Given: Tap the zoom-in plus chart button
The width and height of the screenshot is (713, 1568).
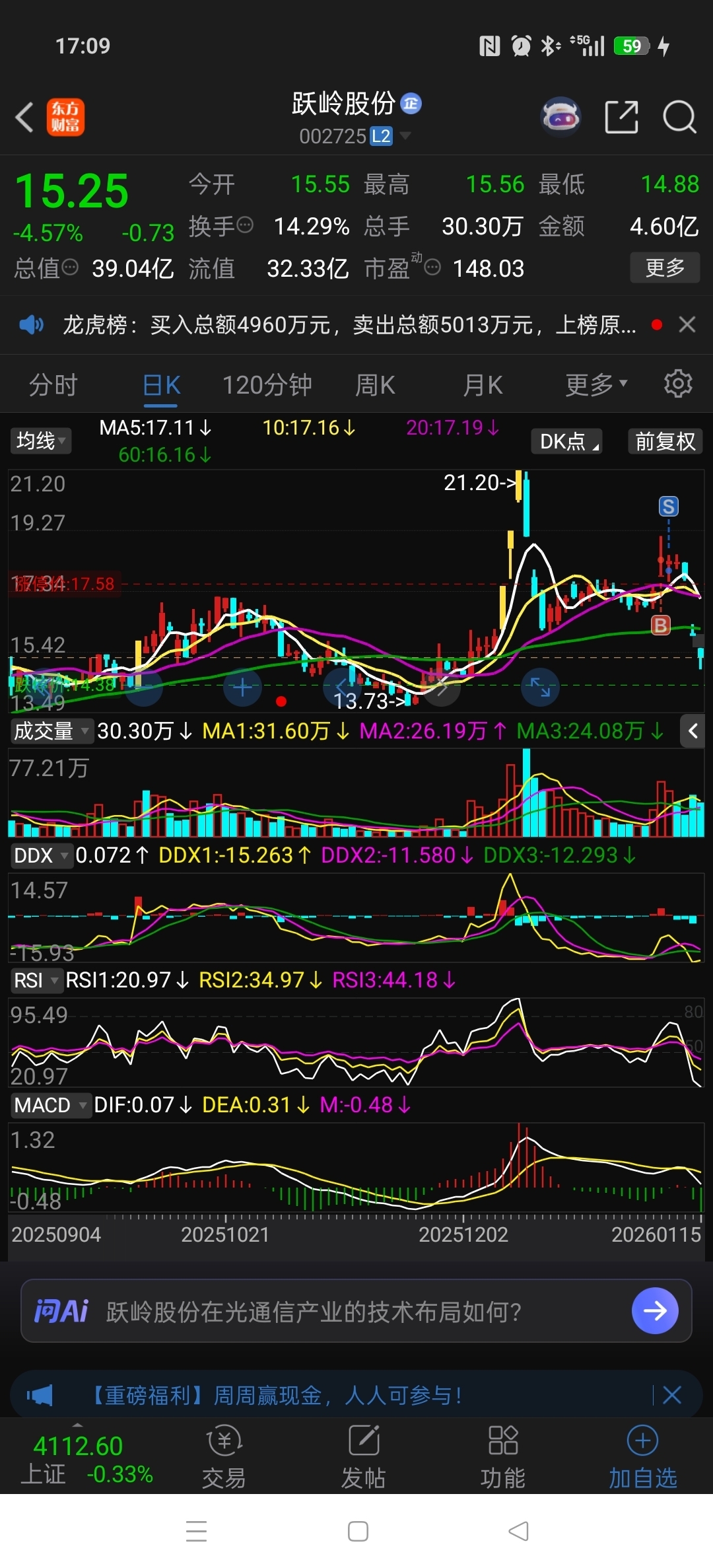Looking at the screenshot, I should click(242, 688).
